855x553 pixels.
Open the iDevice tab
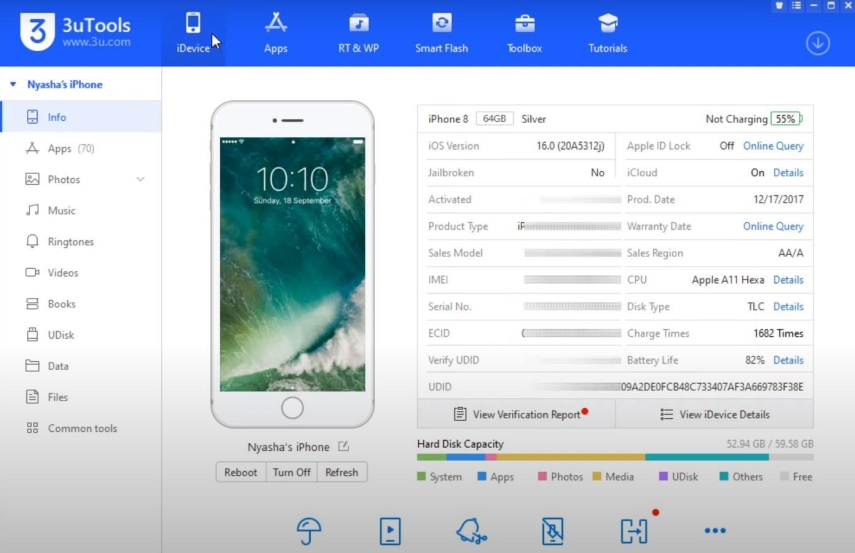193,33
